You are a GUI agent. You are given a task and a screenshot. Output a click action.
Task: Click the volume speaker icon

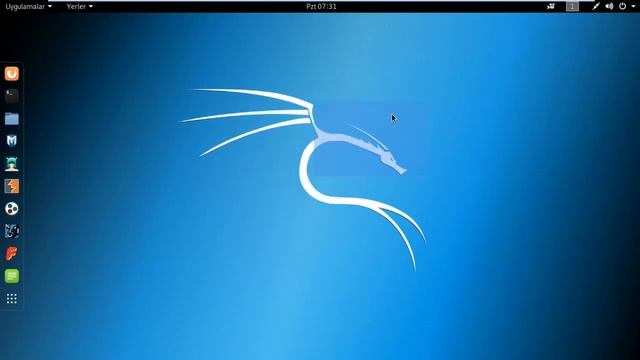609,6
